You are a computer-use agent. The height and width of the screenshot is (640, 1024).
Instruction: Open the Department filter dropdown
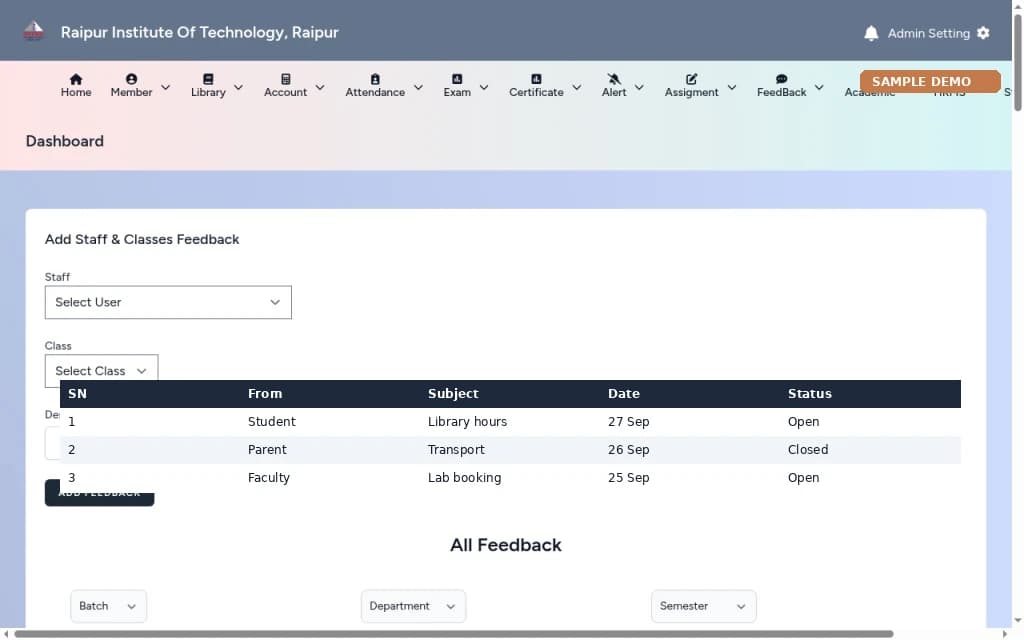[x=413, y=606]
